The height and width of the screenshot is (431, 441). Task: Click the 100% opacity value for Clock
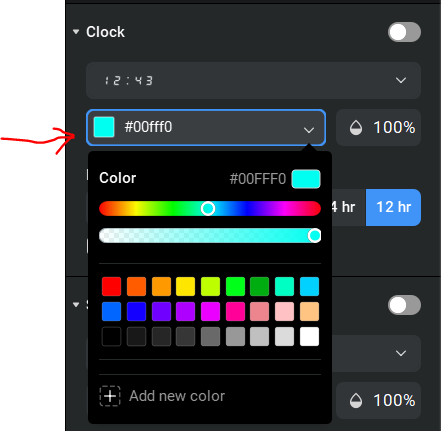(x=394, y=127)
